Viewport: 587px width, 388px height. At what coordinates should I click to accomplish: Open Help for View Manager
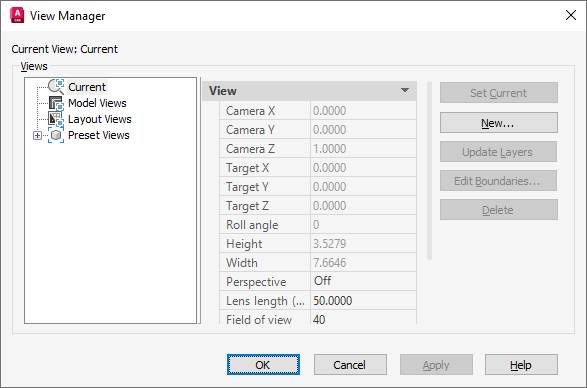pos(521,365)
